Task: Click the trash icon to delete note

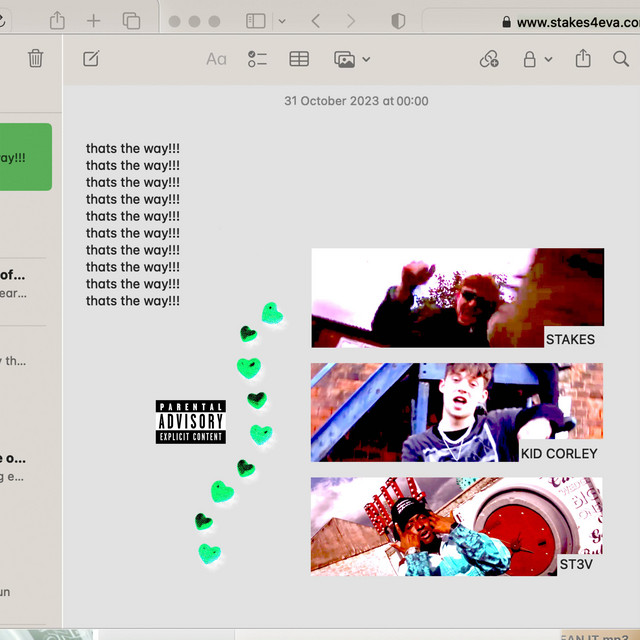Action: point(36,59)
